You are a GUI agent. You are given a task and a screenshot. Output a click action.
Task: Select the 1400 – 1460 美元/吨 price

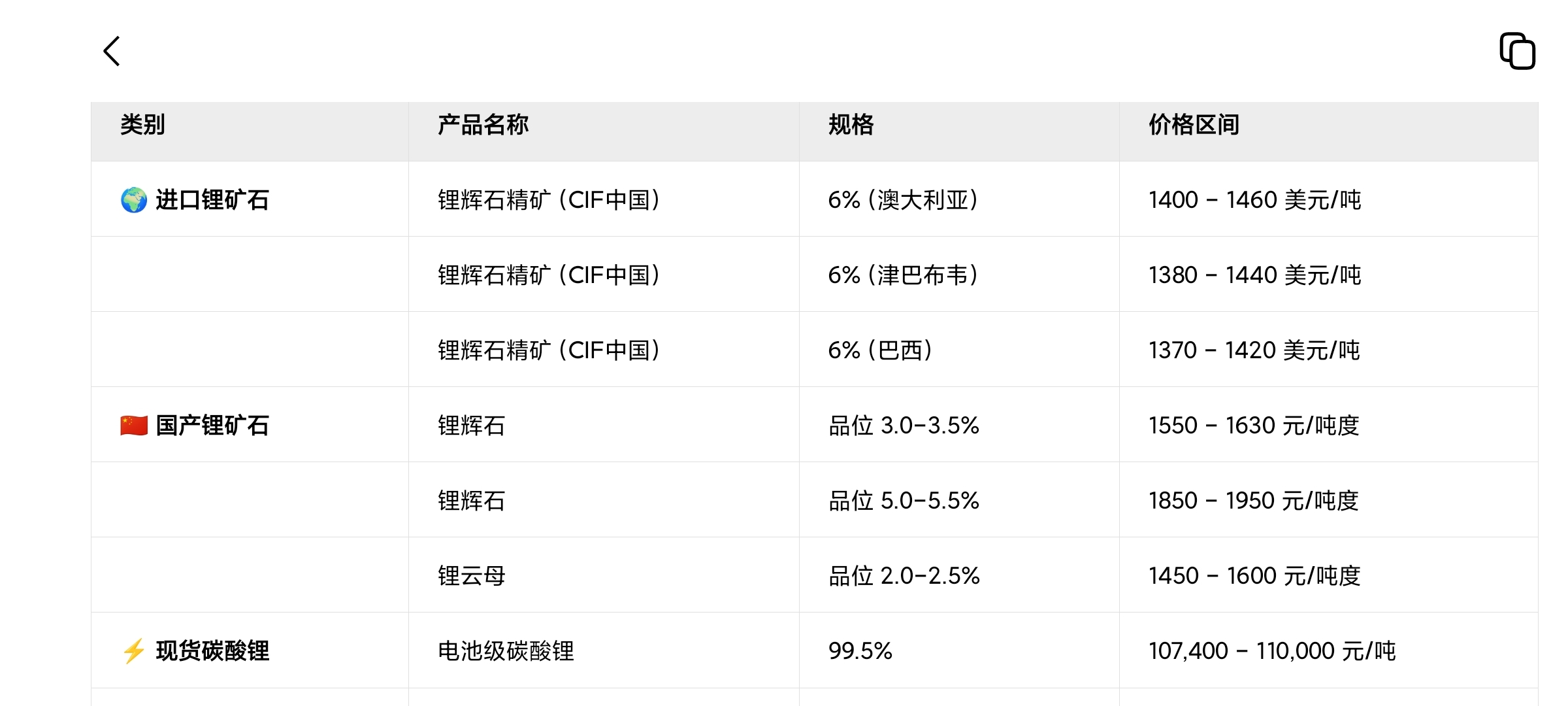tap(1254, 200)
